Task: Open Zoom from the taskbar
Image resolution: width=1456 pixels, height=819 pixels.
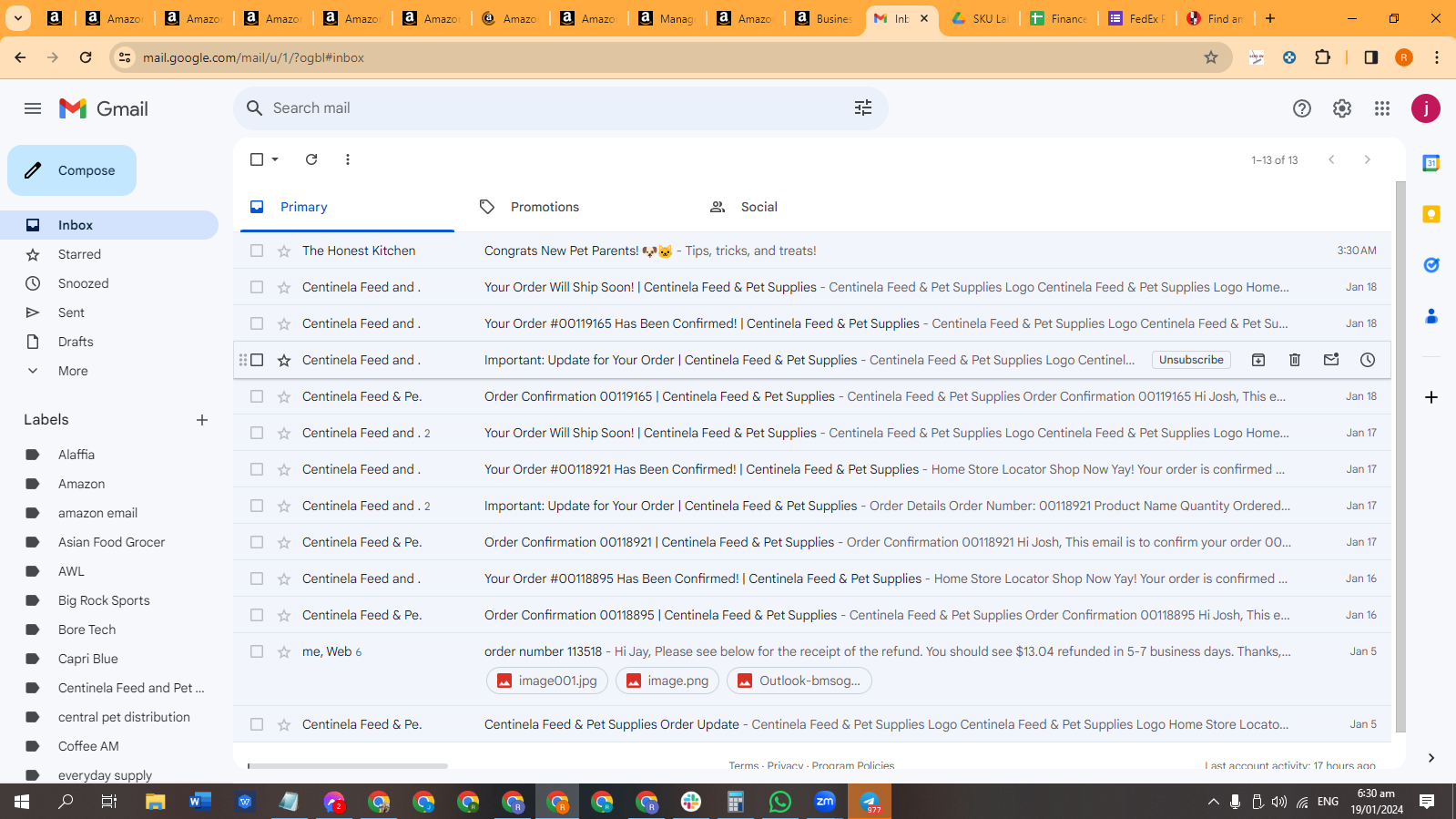Action: point(825,802)
